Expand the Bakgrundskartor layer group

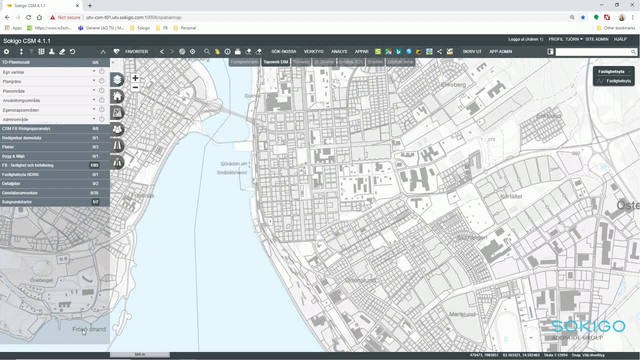pyautogui.click(x=55, y=202)
